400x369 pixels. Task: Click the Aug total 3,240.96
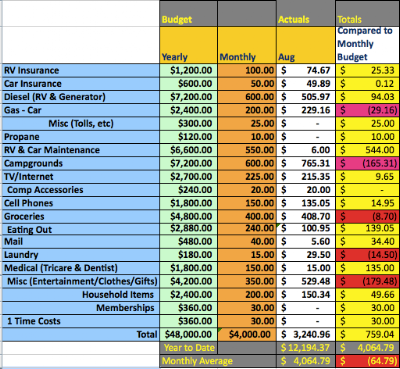point(306,335)
